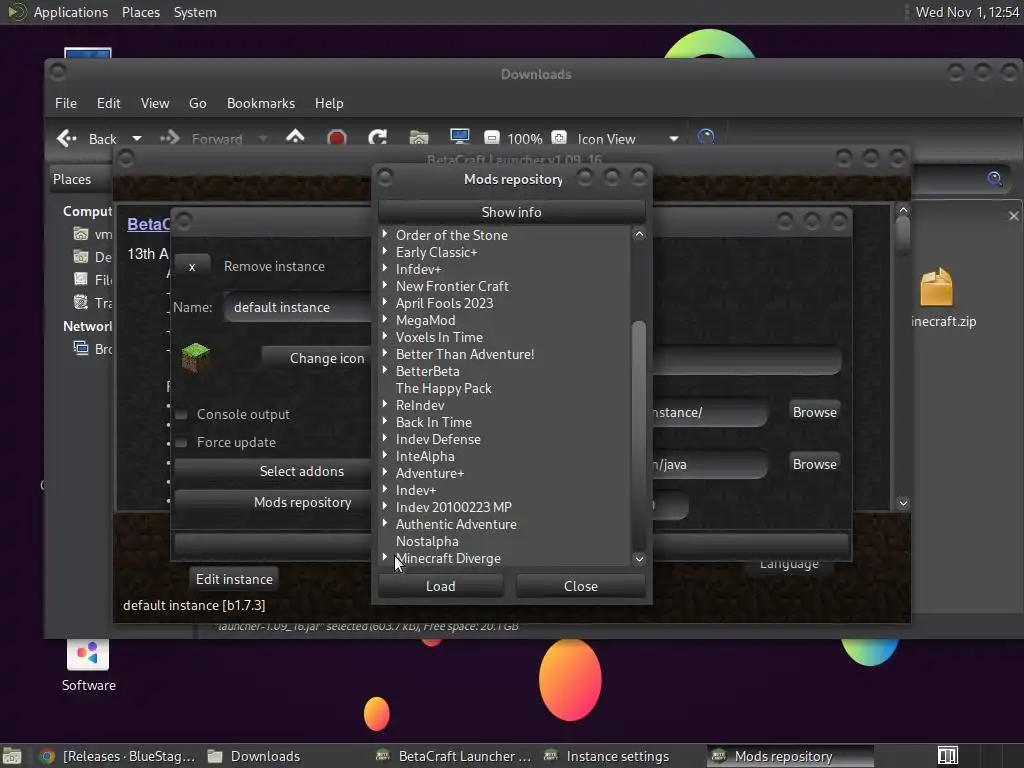Open the Places menu in top panel

pos(140,12)
